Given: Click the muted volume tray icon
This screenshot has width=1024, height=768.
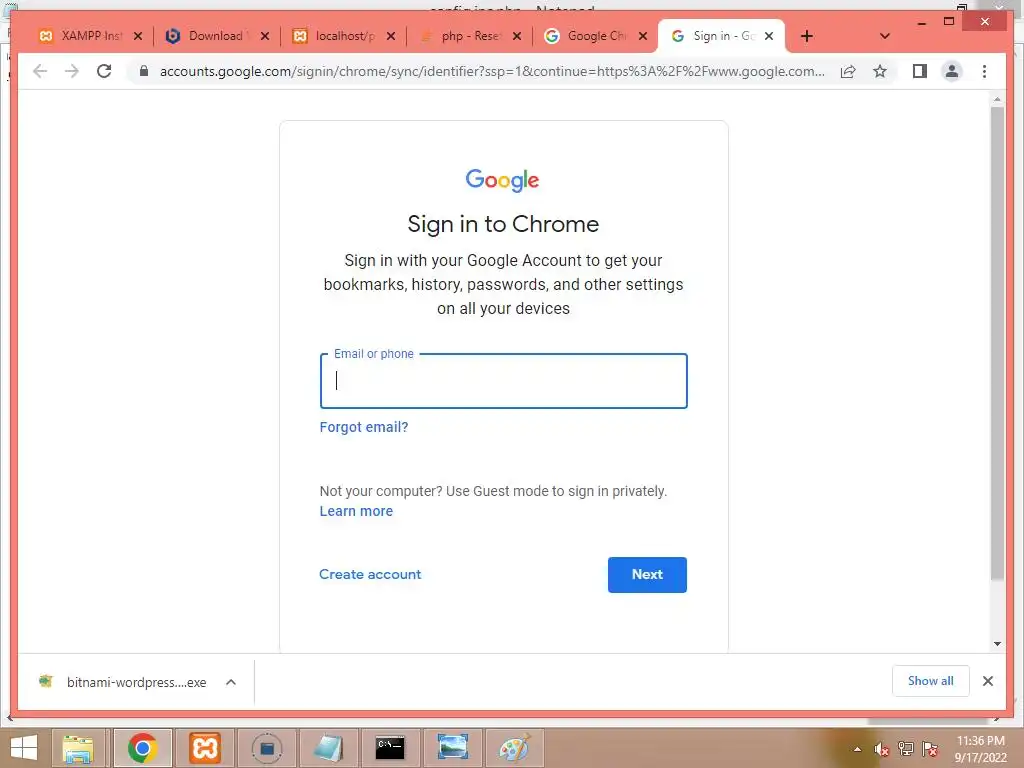Looking at the screenshot, I should [x=881, y=750].
